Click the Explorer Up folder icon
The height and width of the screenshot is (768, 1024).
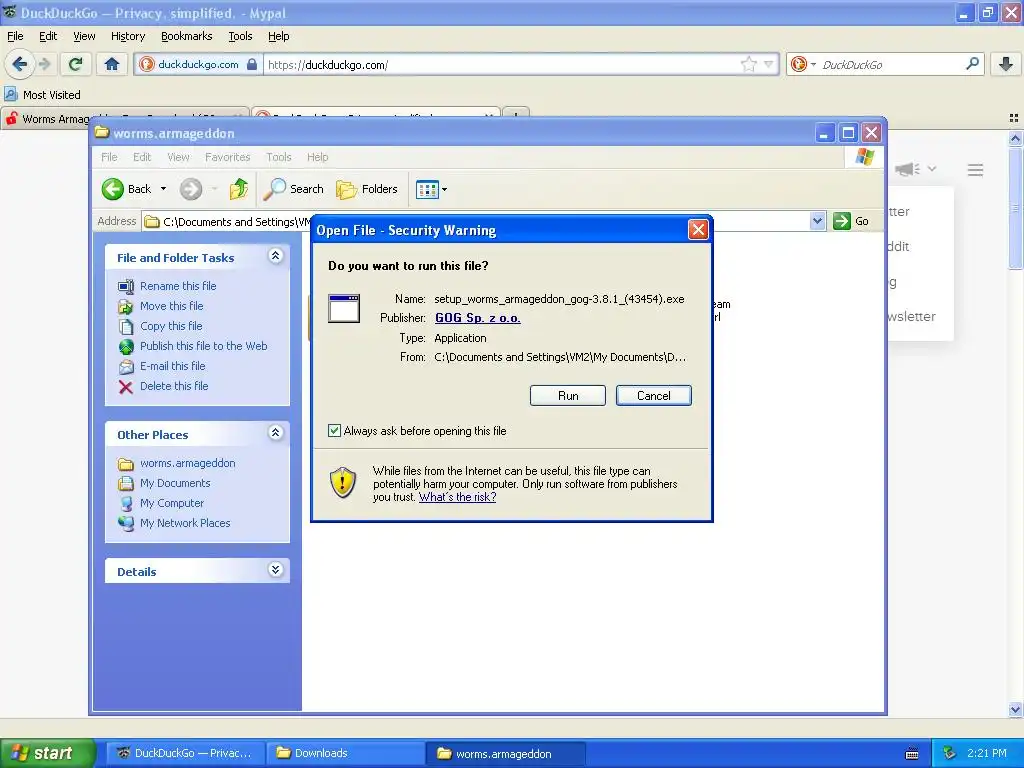point(238,189)
